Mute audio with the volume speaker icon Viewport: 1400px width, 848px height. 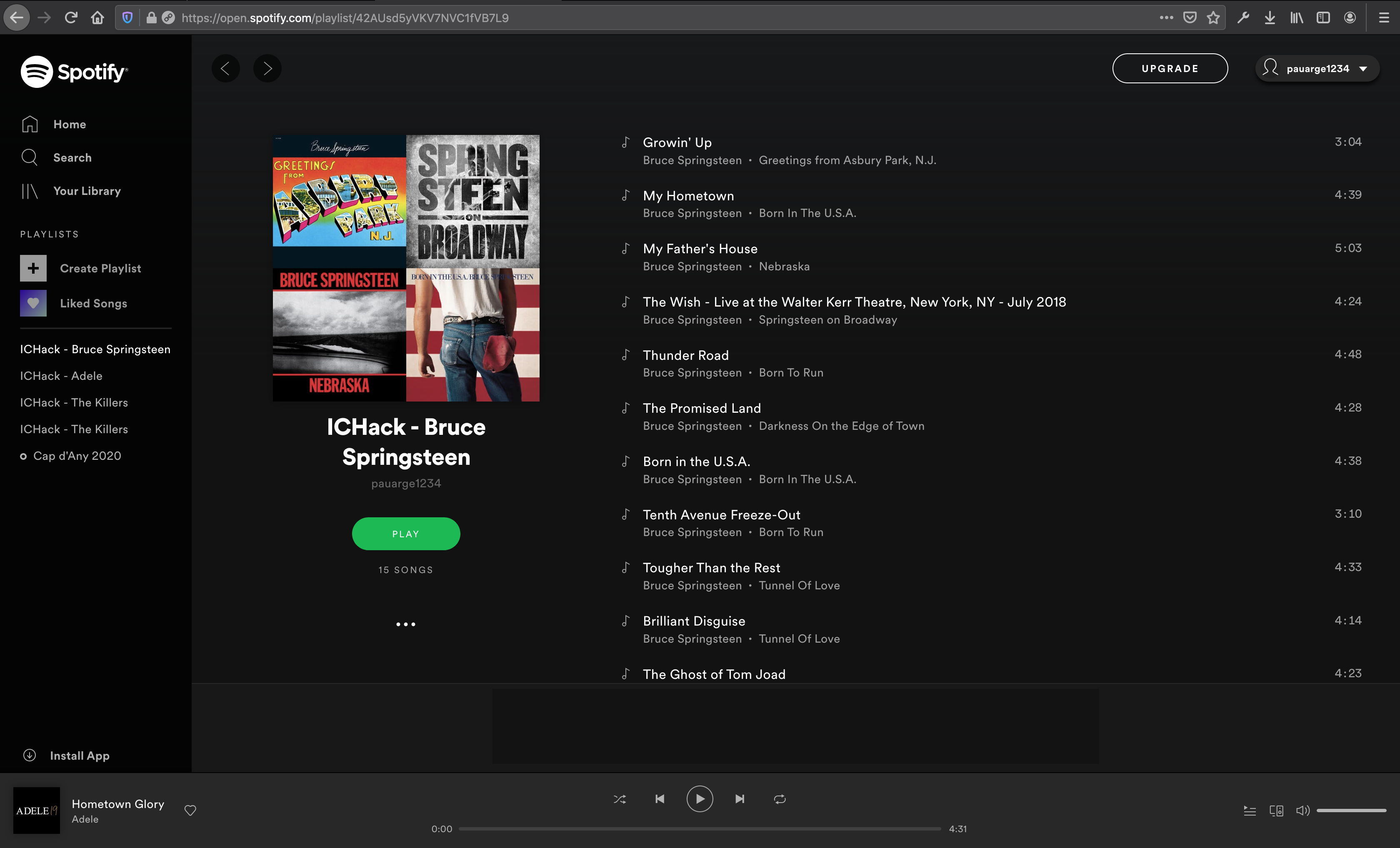coord(1302,811)
